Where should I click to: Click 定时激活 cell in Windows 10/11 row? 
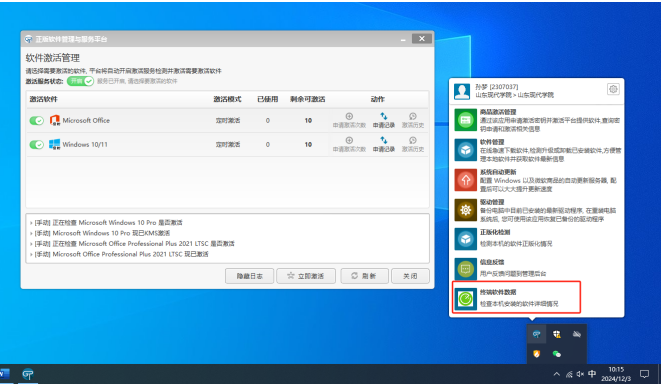(x=228, y=144)
